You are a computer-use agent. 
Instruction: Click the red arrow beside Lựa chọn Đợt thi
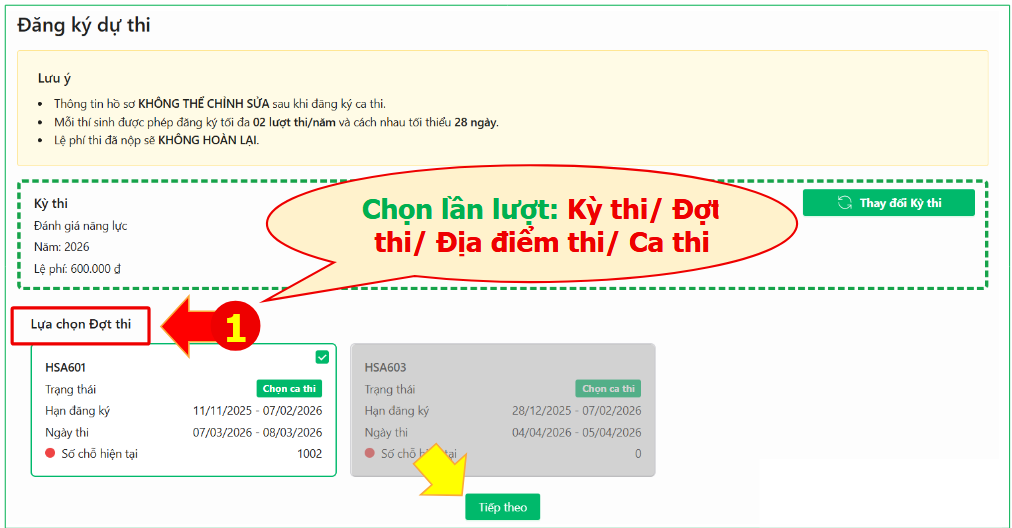pos(185,326)
